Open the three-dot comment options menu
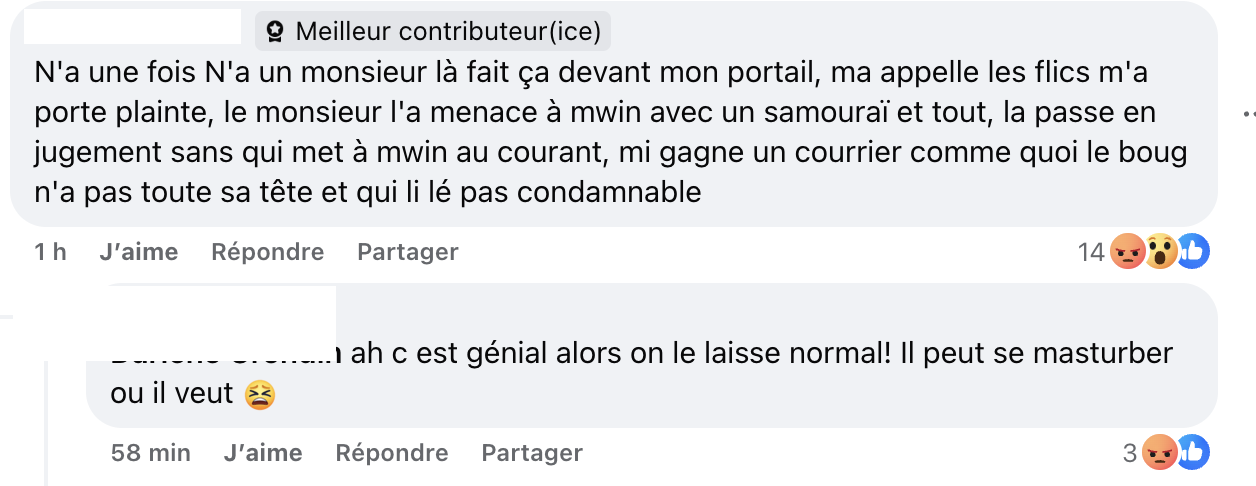 tap(1248, 112)
